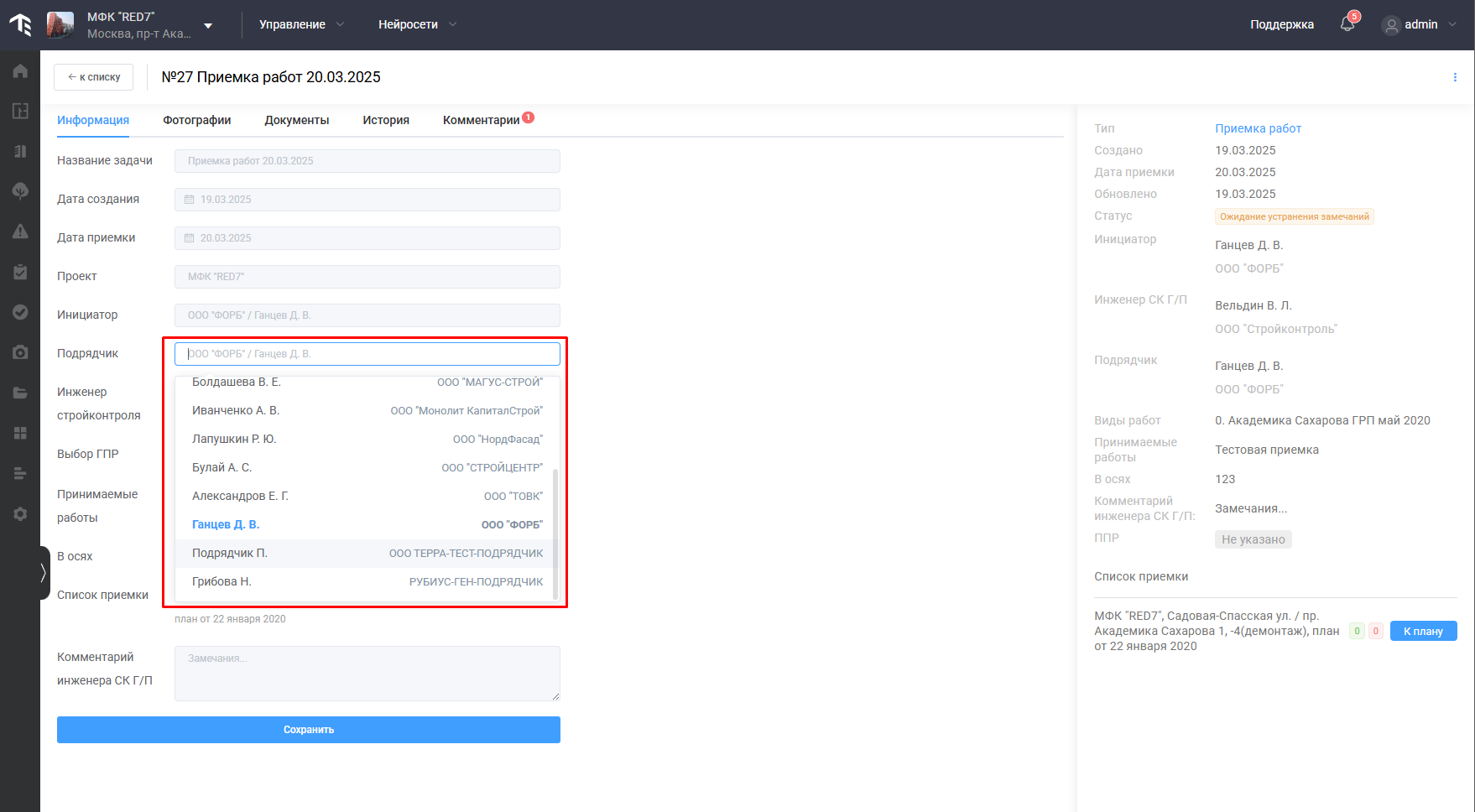Image resolution: width=1475 pixels, height=812 pixels.
Task: Click the notification bell icon
Action: tap(1347, 24)
